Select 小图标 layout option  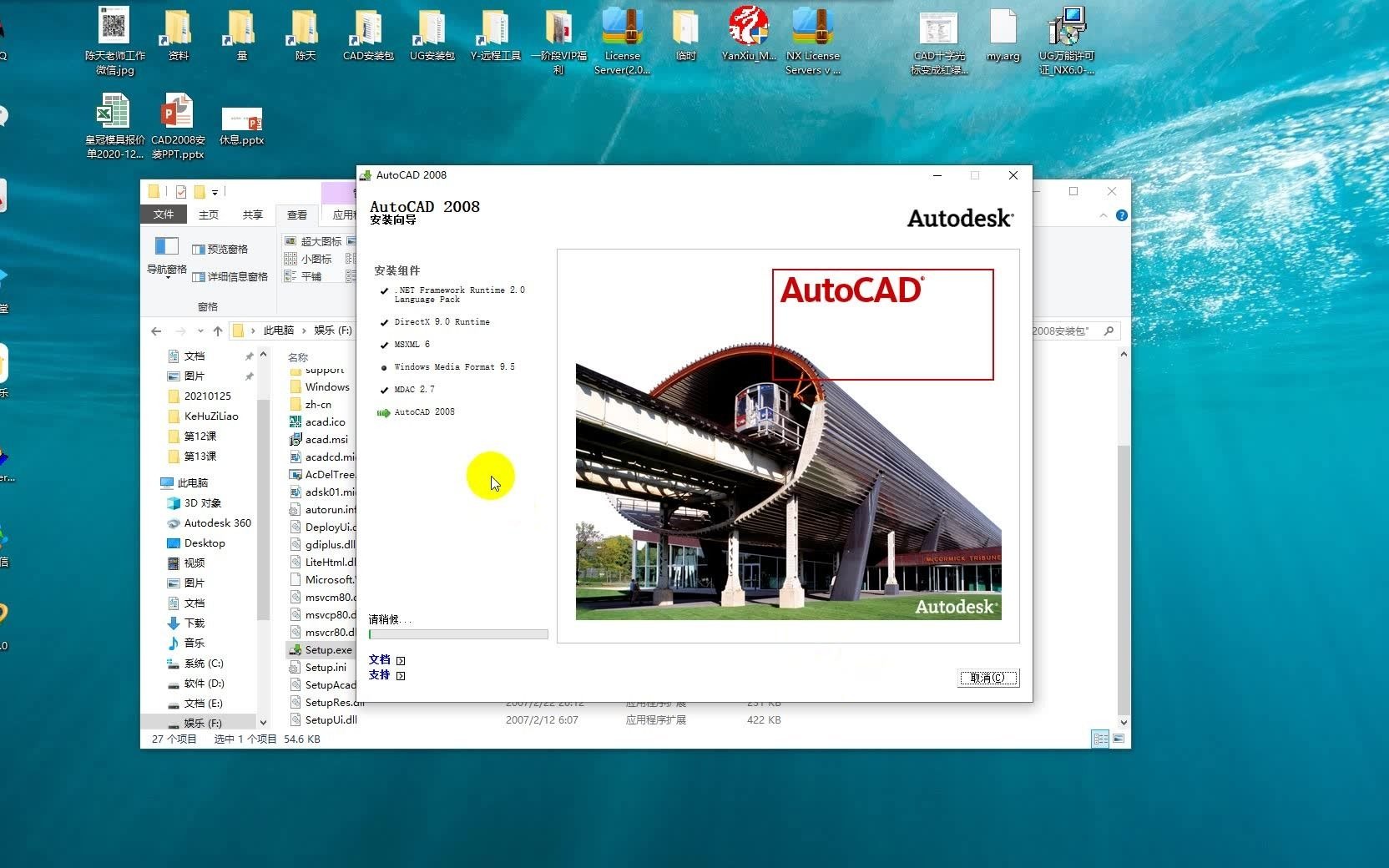coord(308,259)
